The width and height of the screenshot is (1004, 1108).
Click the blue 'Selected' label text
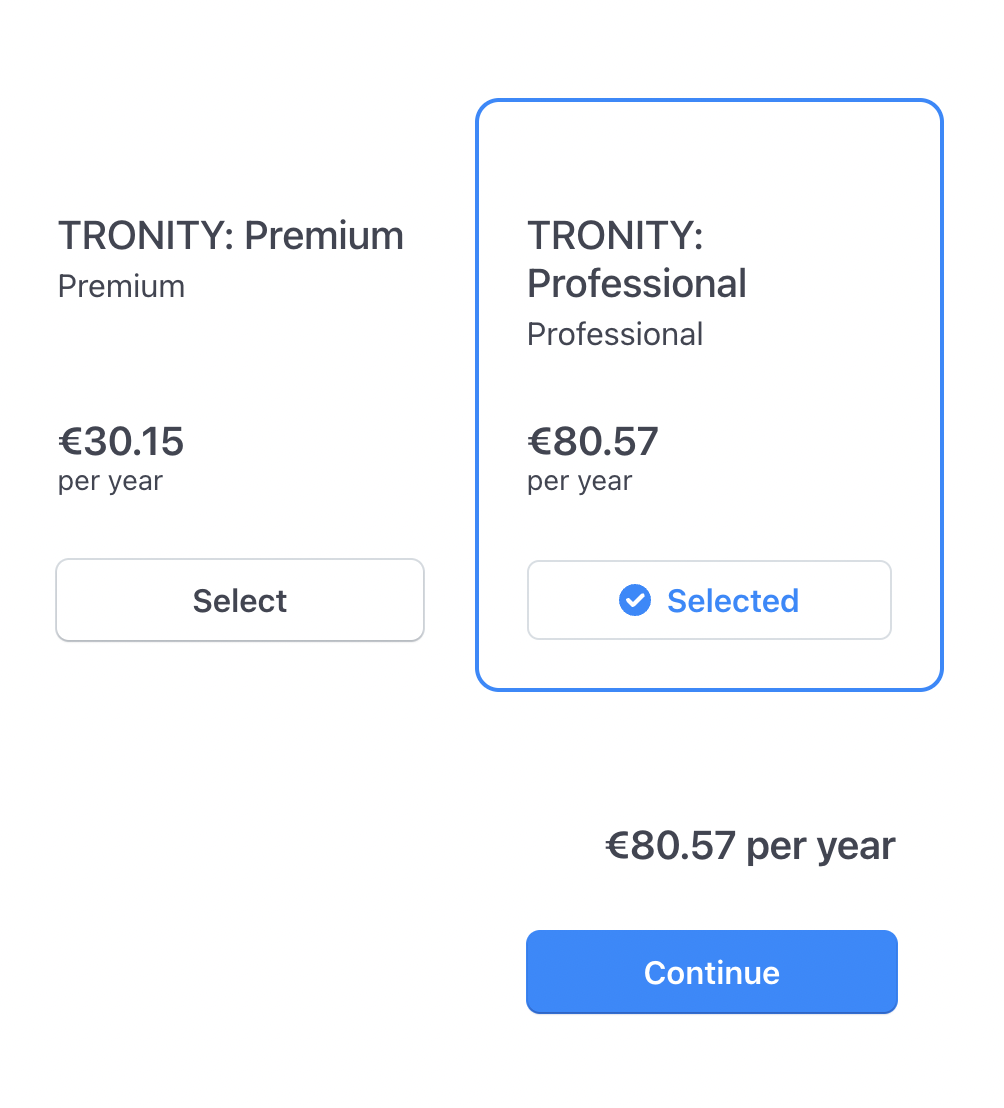[733, 601]
